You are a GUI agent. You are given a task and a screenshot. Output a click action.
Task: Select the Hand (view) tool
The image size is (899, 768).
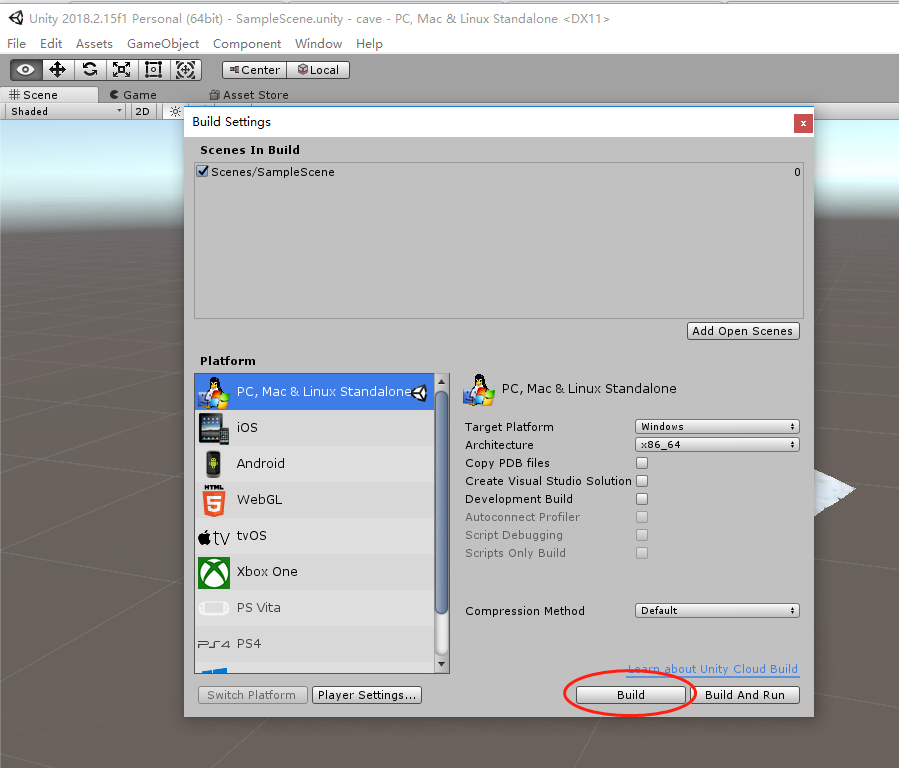[x=26, y=70]
